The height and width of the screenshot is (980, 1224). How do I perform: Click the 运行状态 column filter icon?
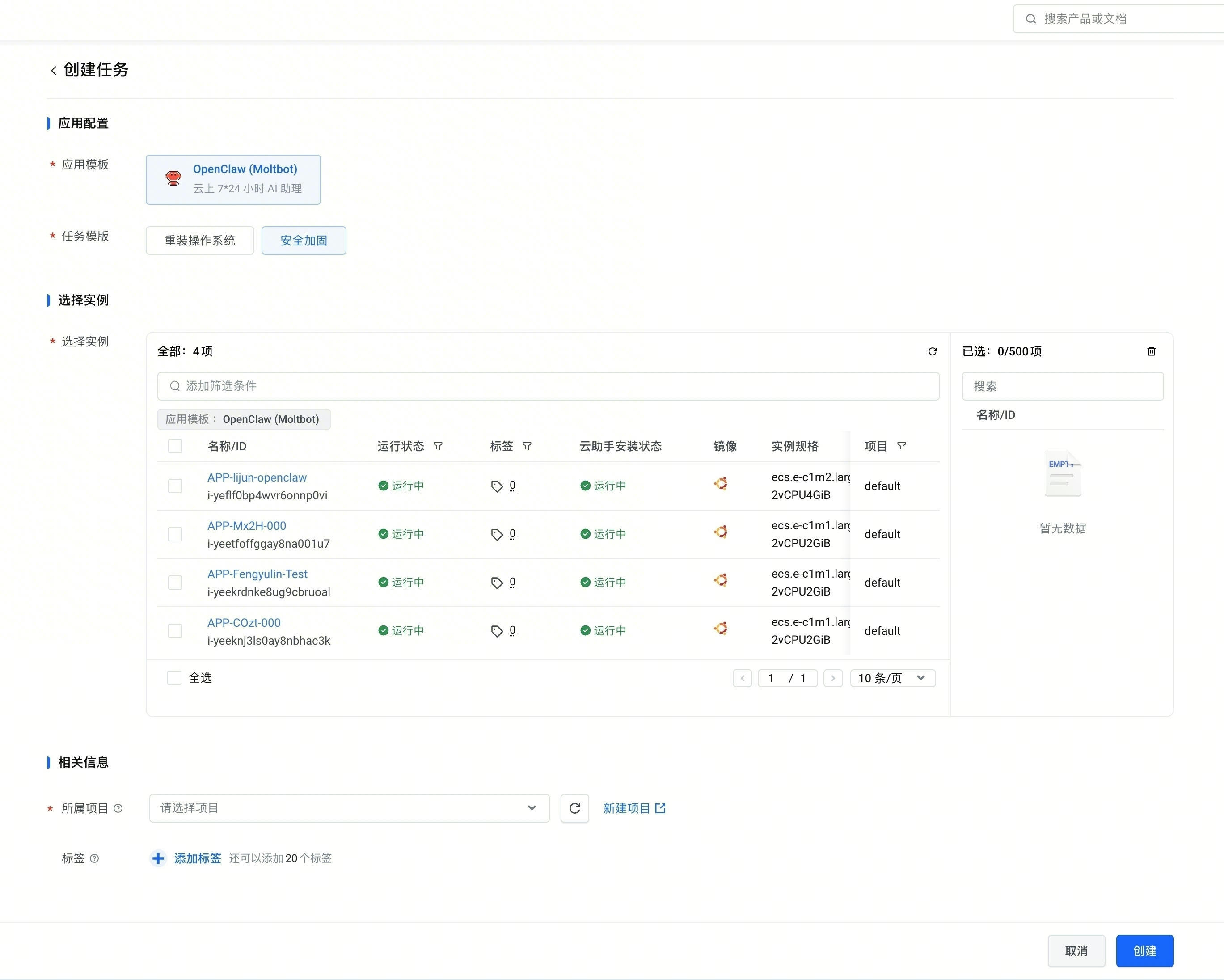click(438, 446)
